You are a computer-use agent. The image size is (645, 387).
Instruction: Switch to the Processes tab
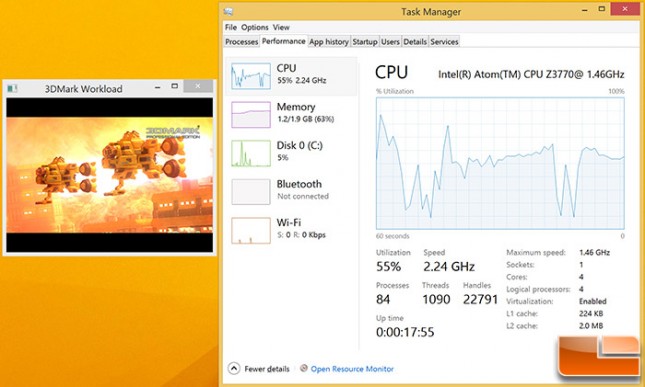click(x=241, y=42)
